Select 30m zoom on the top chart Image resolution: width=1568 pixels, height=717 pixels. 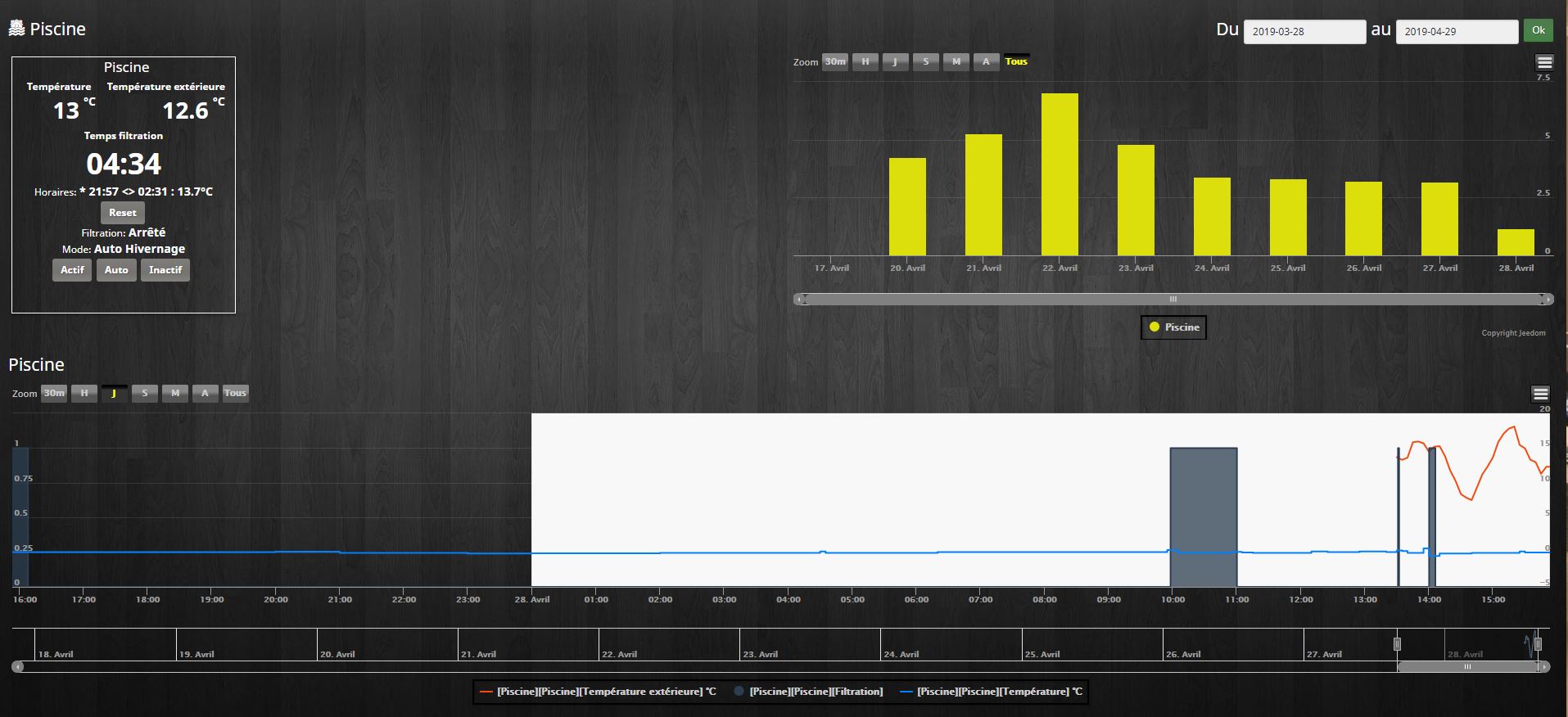[x=835, y=61]
